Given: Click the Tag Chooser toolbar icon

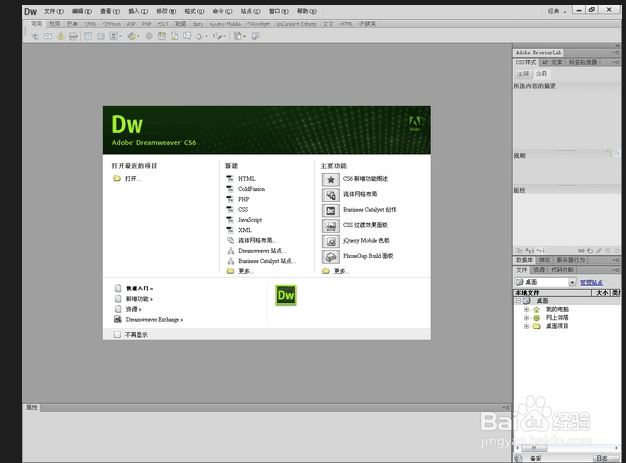Looking at the screenshot, I should coord(256,36).
